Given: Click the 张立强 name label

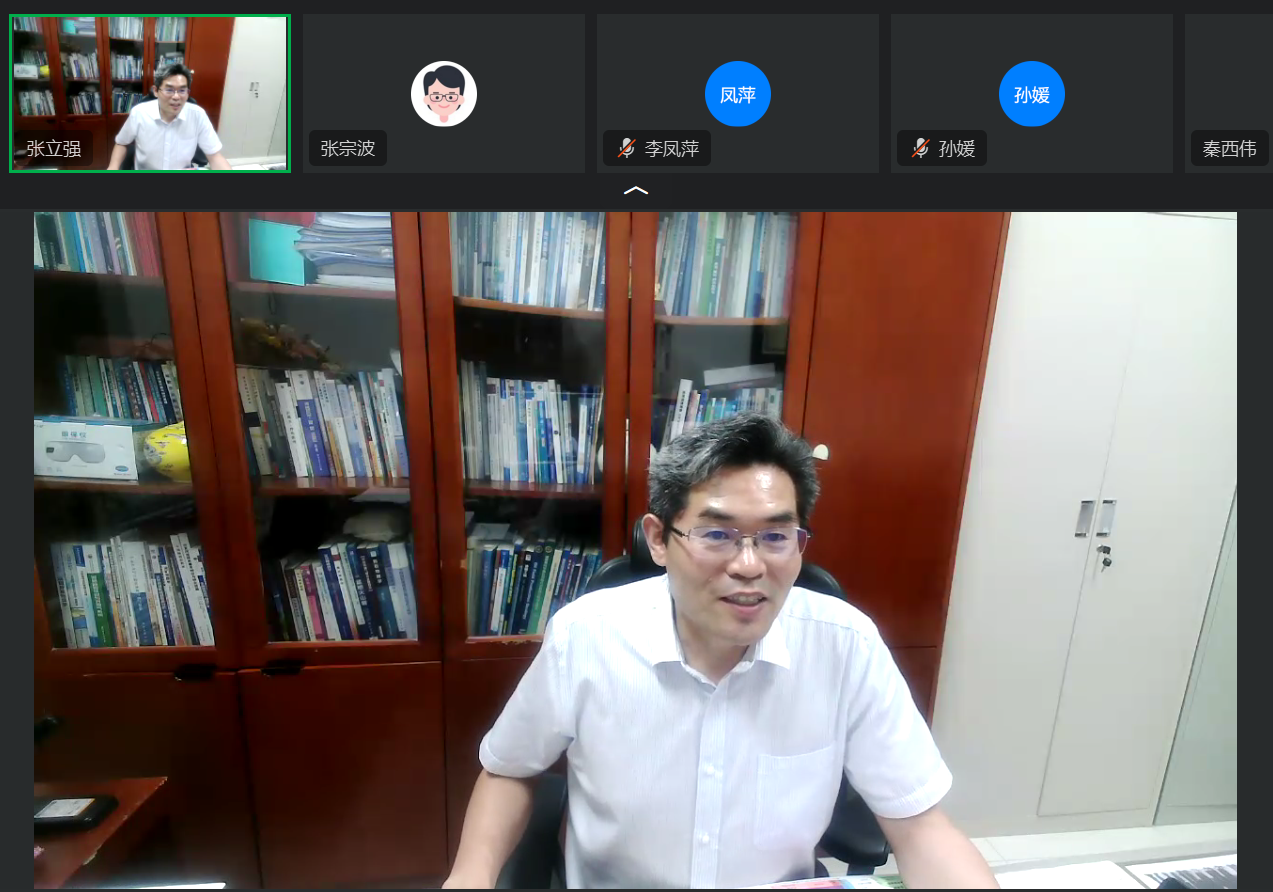Looking at the screenshot, I should click(54, 149).
